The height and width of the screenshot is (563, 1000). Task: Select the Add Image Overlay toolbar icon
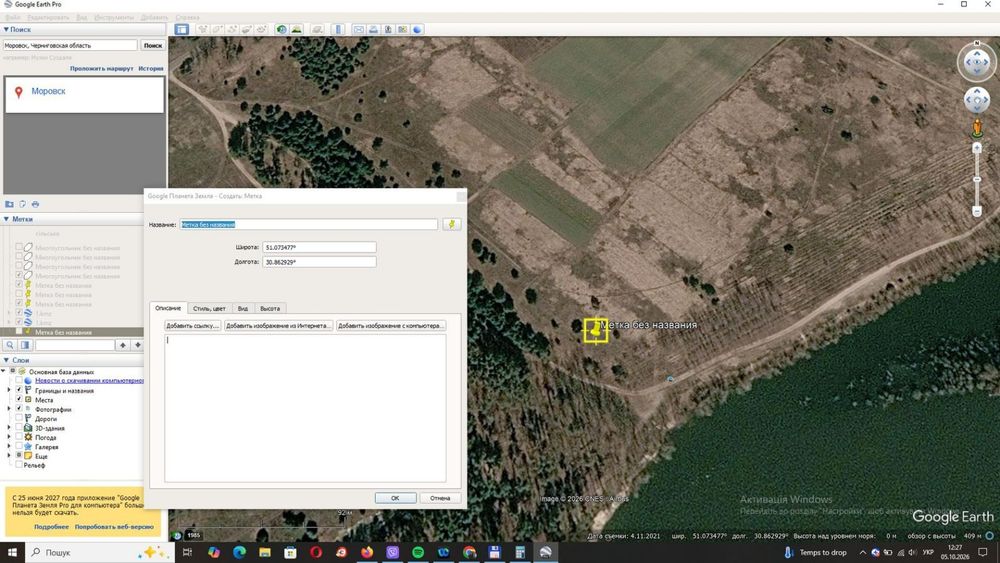[x=247, y=29]
